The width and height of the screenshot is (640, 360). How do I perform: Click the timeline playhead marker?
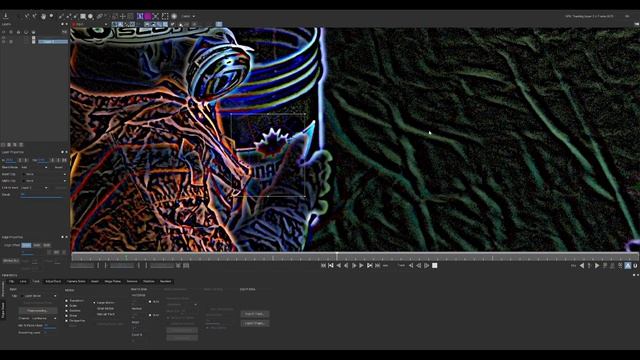[x=337, y=256]
